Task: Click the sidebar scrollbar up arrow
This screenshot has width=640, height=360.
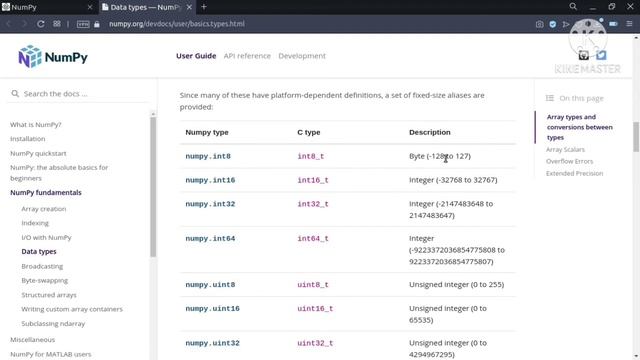Action: click(153, 114)
